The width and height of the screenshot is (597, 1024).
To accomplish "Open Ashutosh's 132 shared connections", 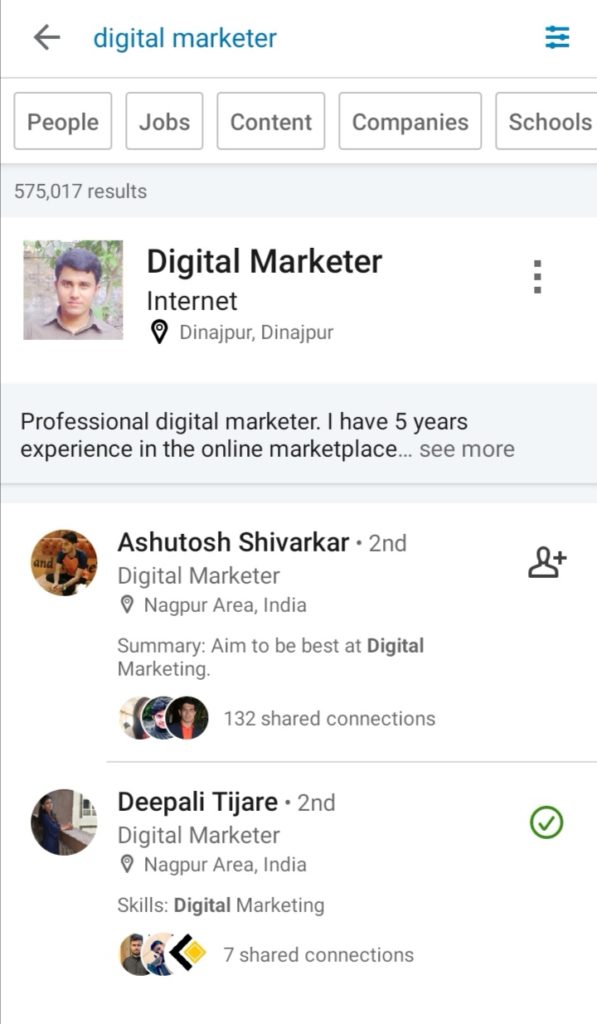I will (330, 718).
